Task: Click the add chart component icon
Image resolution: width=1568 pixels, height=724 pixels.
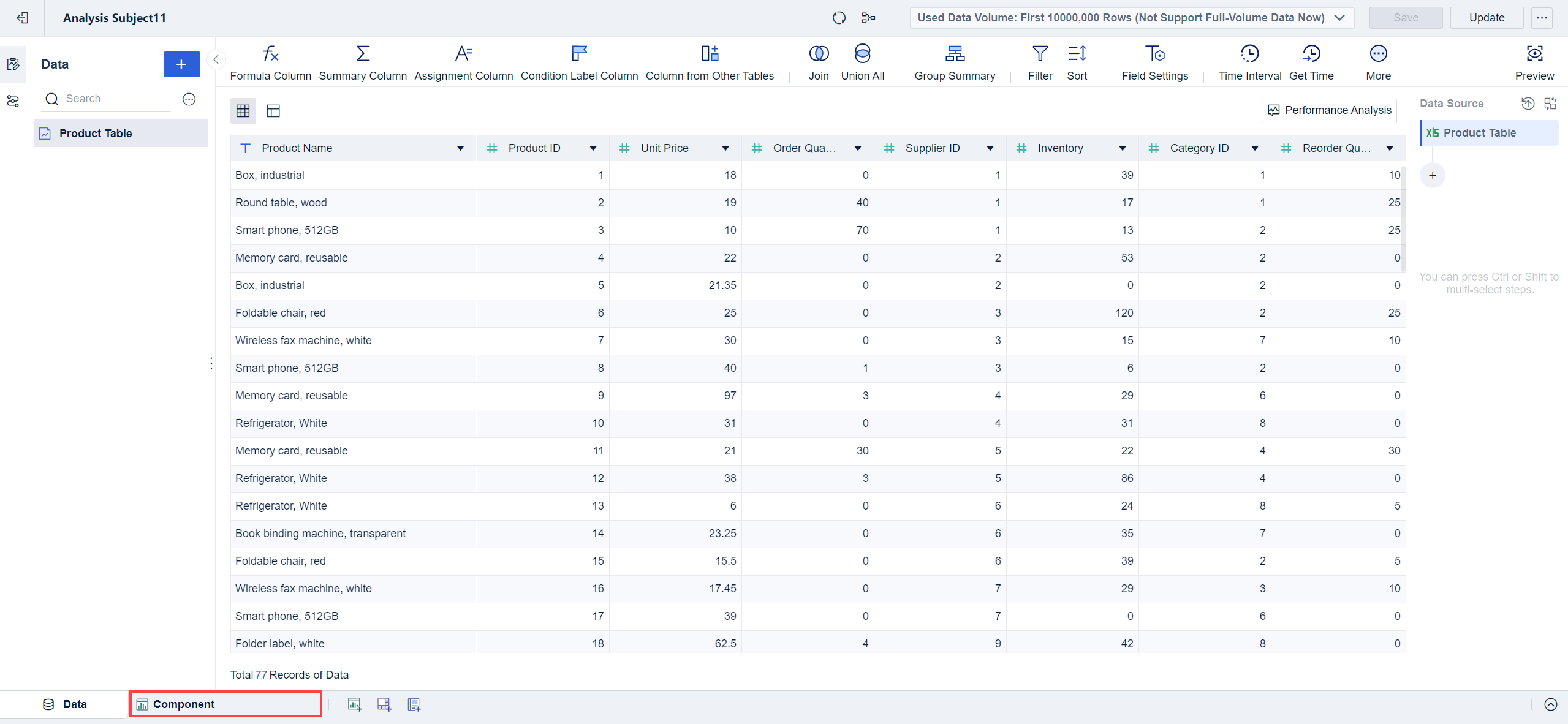Action: (x=354, y=704)
